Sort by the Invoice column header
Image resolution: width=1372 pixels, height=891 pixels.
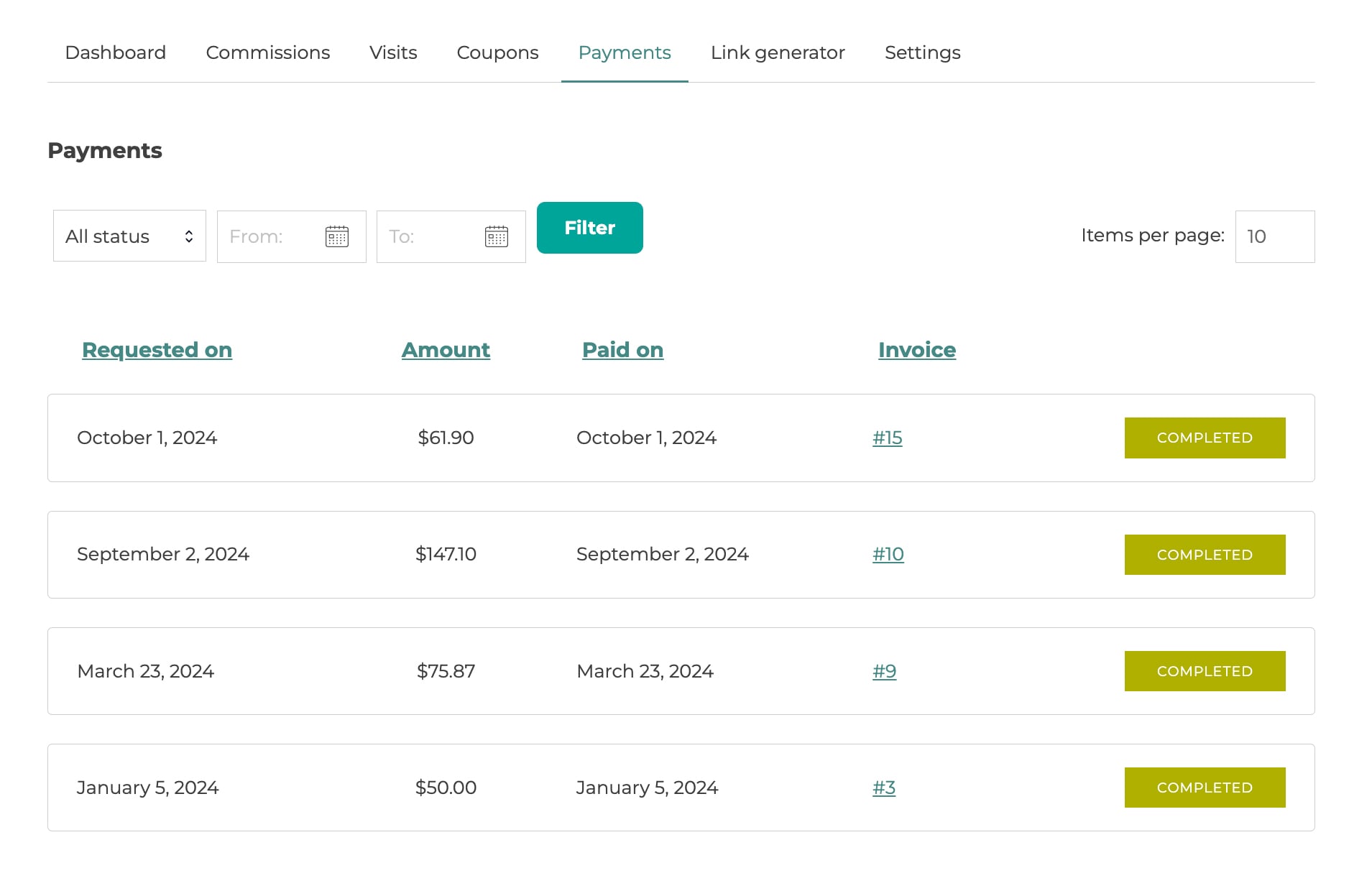916,350
